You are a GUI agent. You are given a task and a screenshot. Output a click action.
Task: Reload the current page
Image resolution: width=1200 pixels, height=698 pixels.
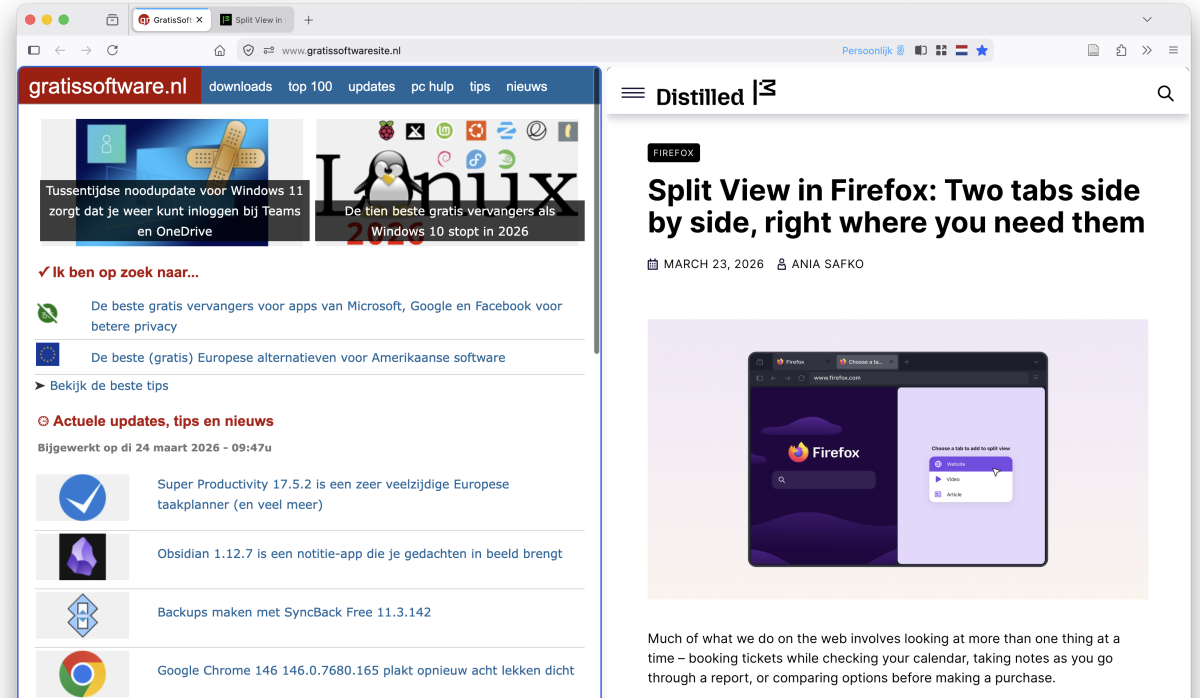pos(113,50)
